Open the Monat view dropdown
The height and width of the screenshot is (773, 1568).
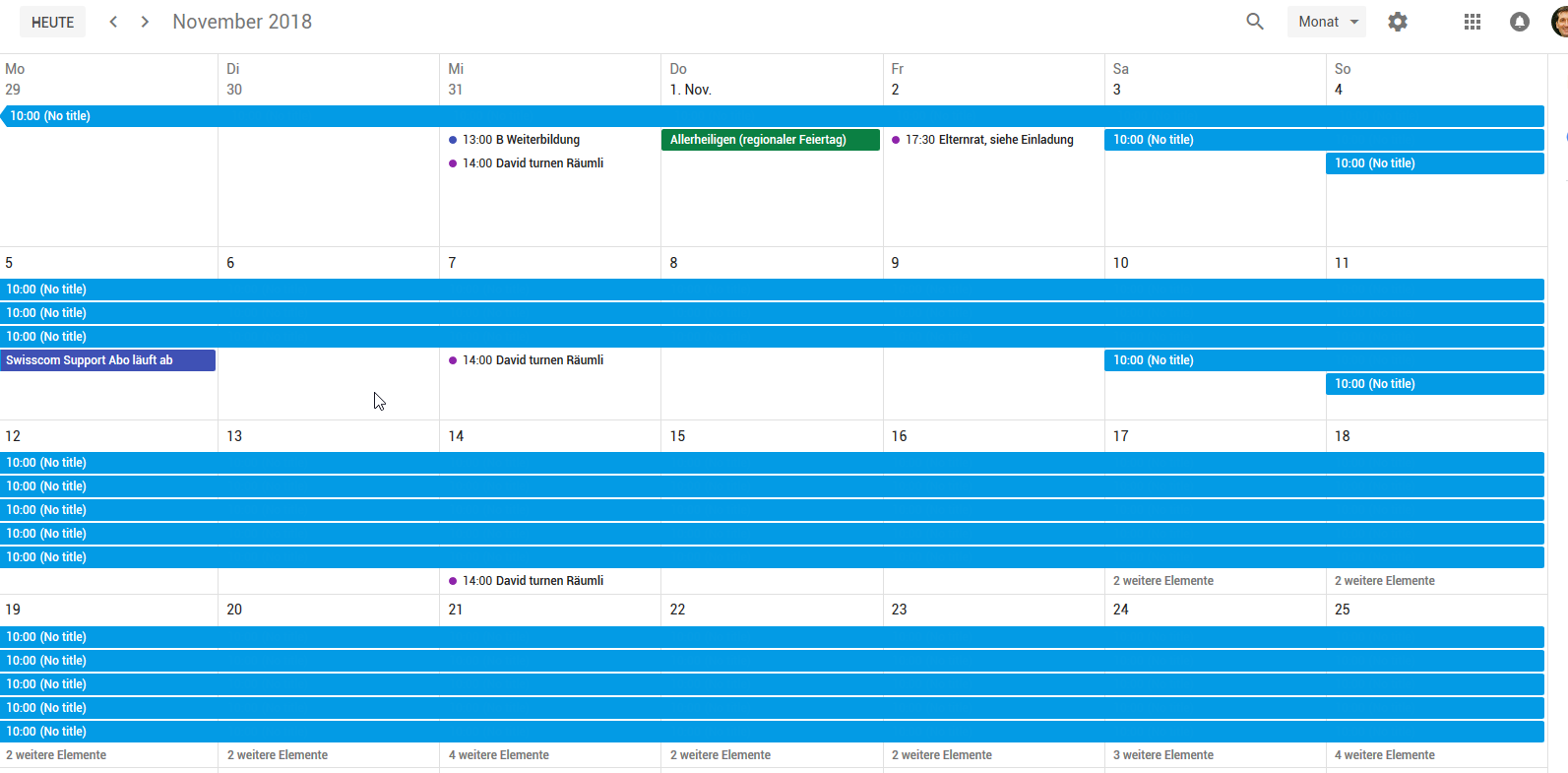tap(1326, 22)
